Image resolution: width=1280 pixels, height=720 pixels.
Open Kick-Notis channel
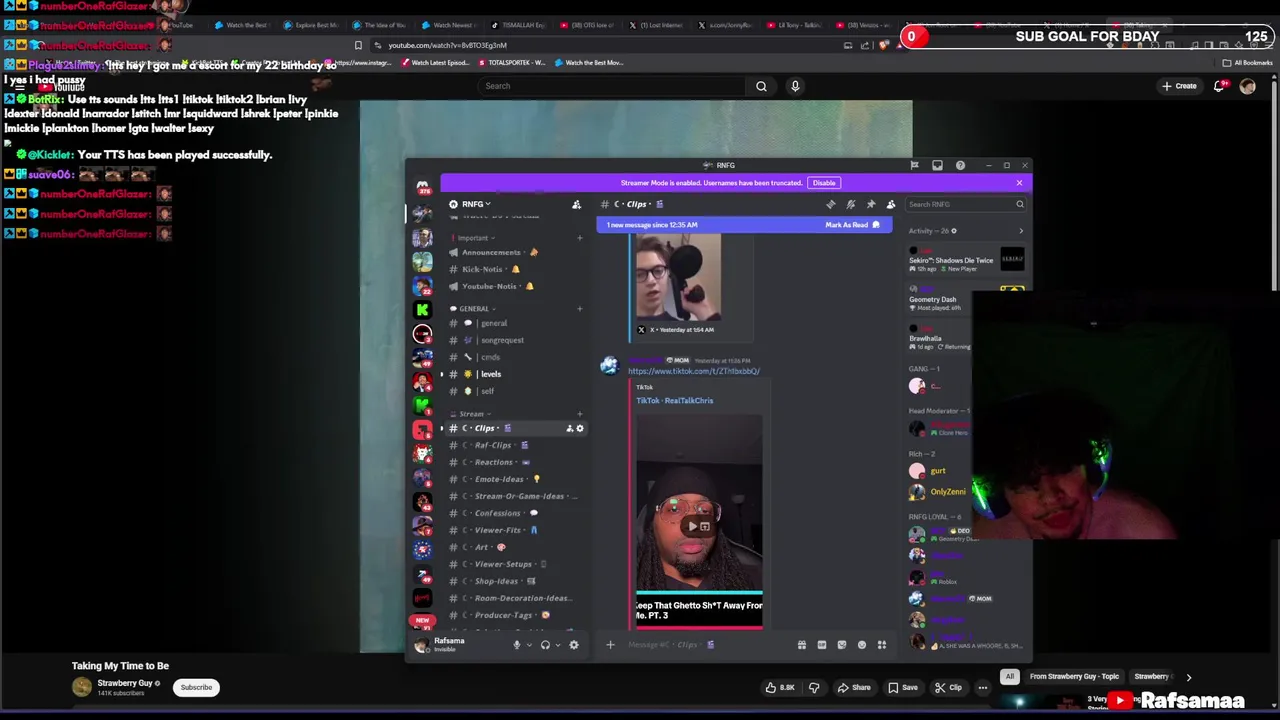pyautogui.click(x=515, y=269)
